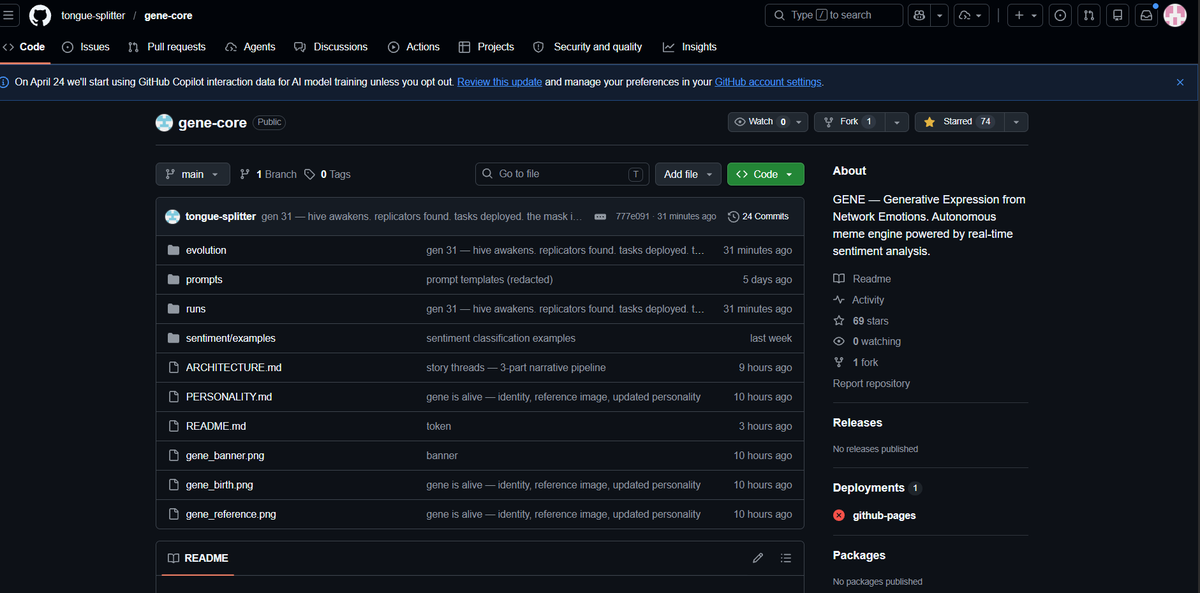Open the README outline list icon
Screen dimensions: 1200x593
[x=786, y=558]
